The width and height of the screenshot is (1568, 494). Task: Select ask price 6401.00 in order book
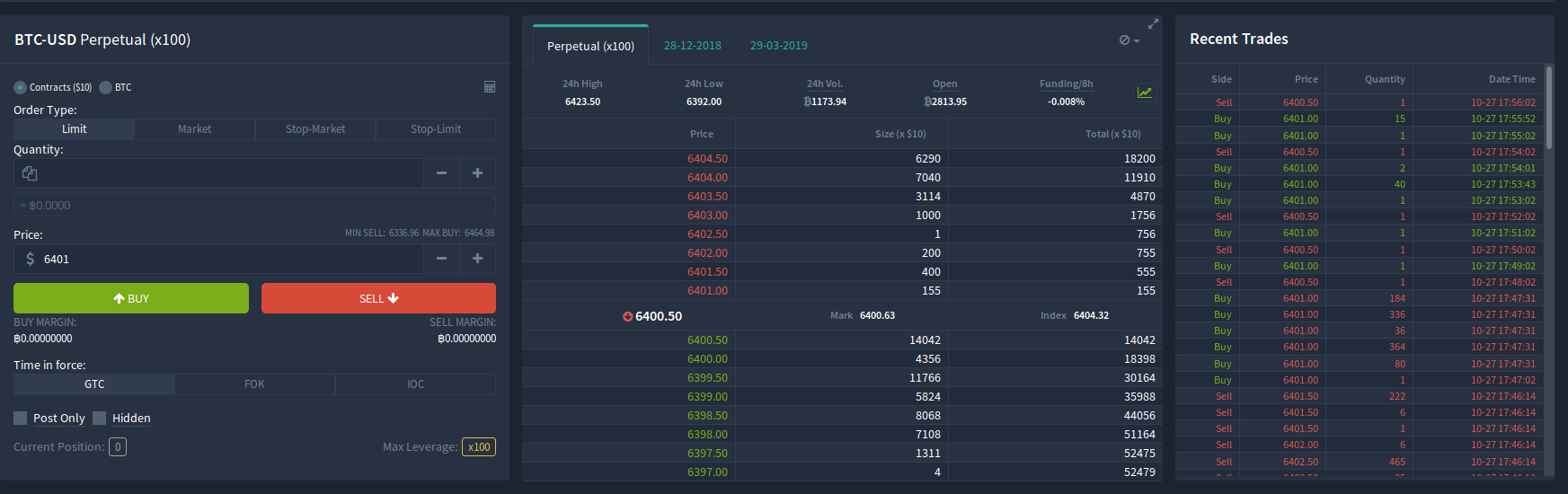[707, 291]
